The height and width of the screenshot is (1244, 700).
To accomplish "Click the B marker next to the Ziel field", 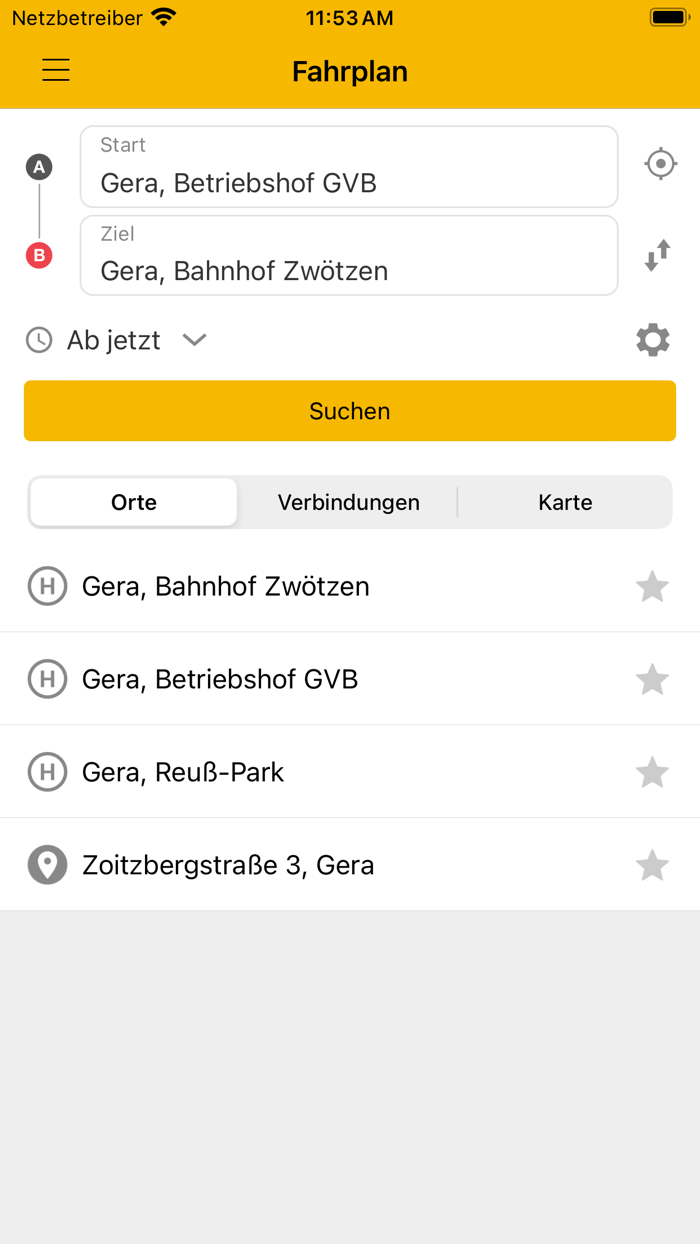I will click(38, 255).
